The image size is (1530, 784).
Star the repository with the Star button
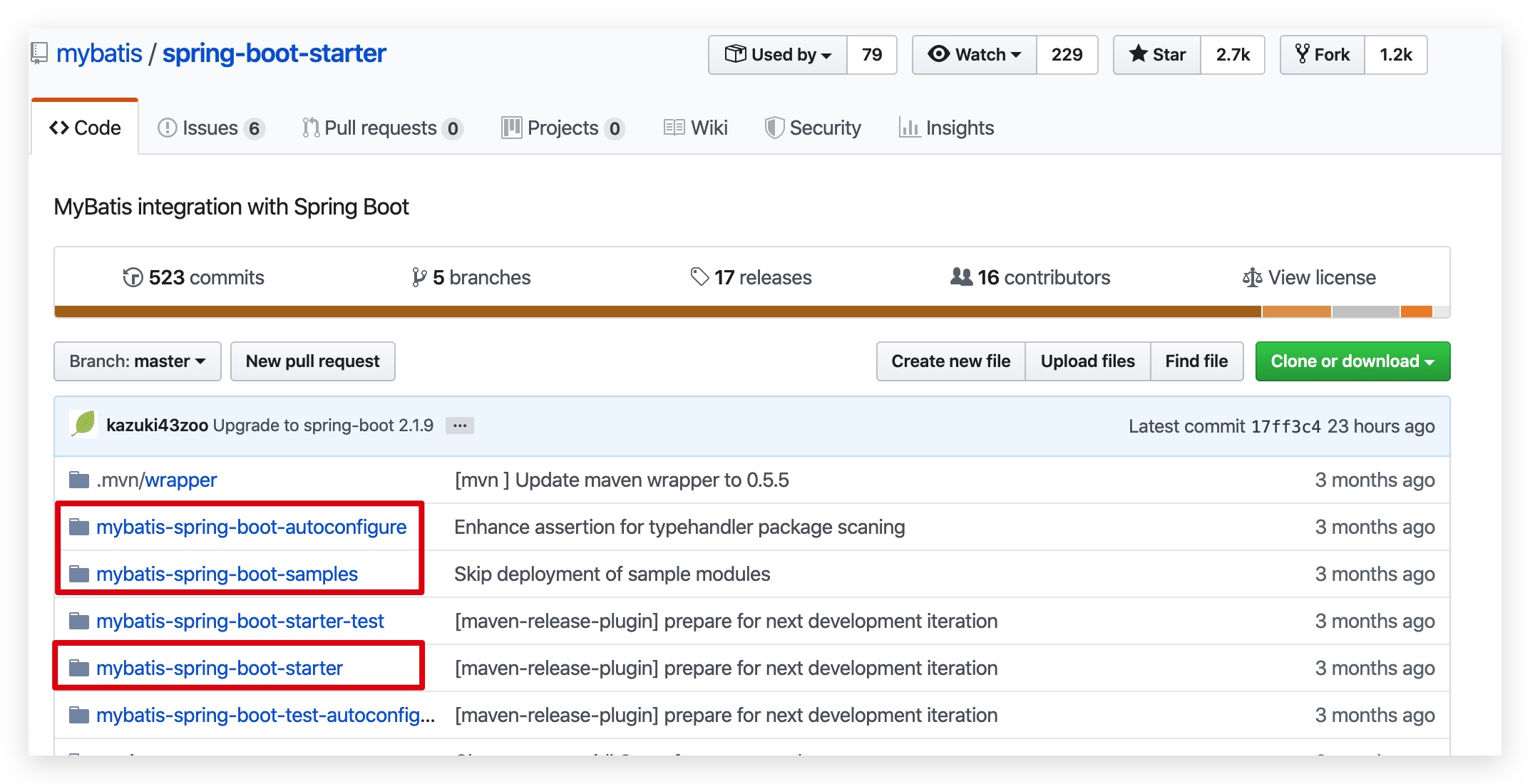point(1157,55)
